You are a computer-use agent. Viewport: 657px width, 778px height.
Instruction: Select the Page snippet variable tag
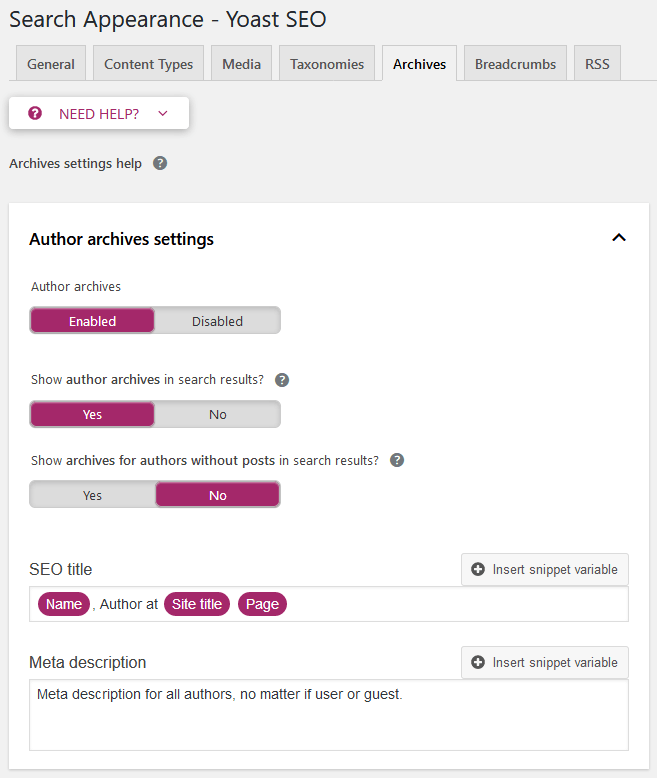(263, 604)
